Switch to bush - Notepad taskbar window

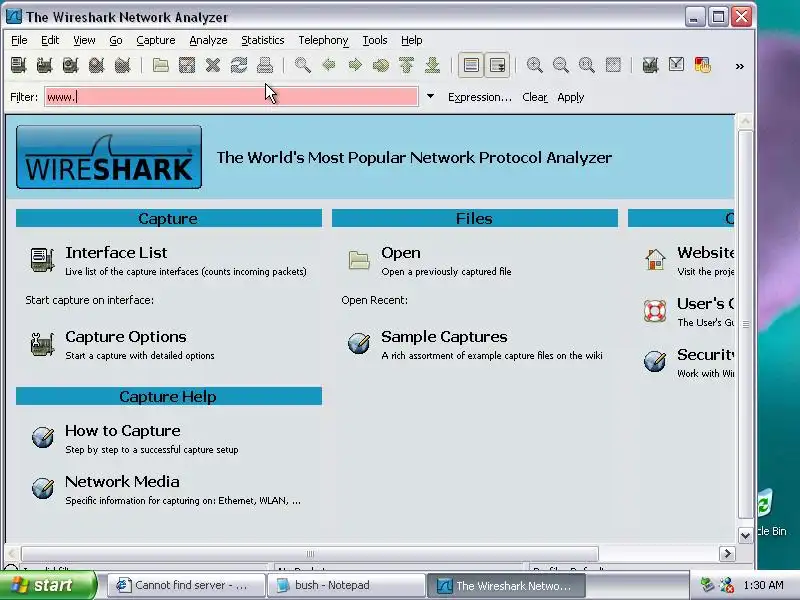click(346, 585)
